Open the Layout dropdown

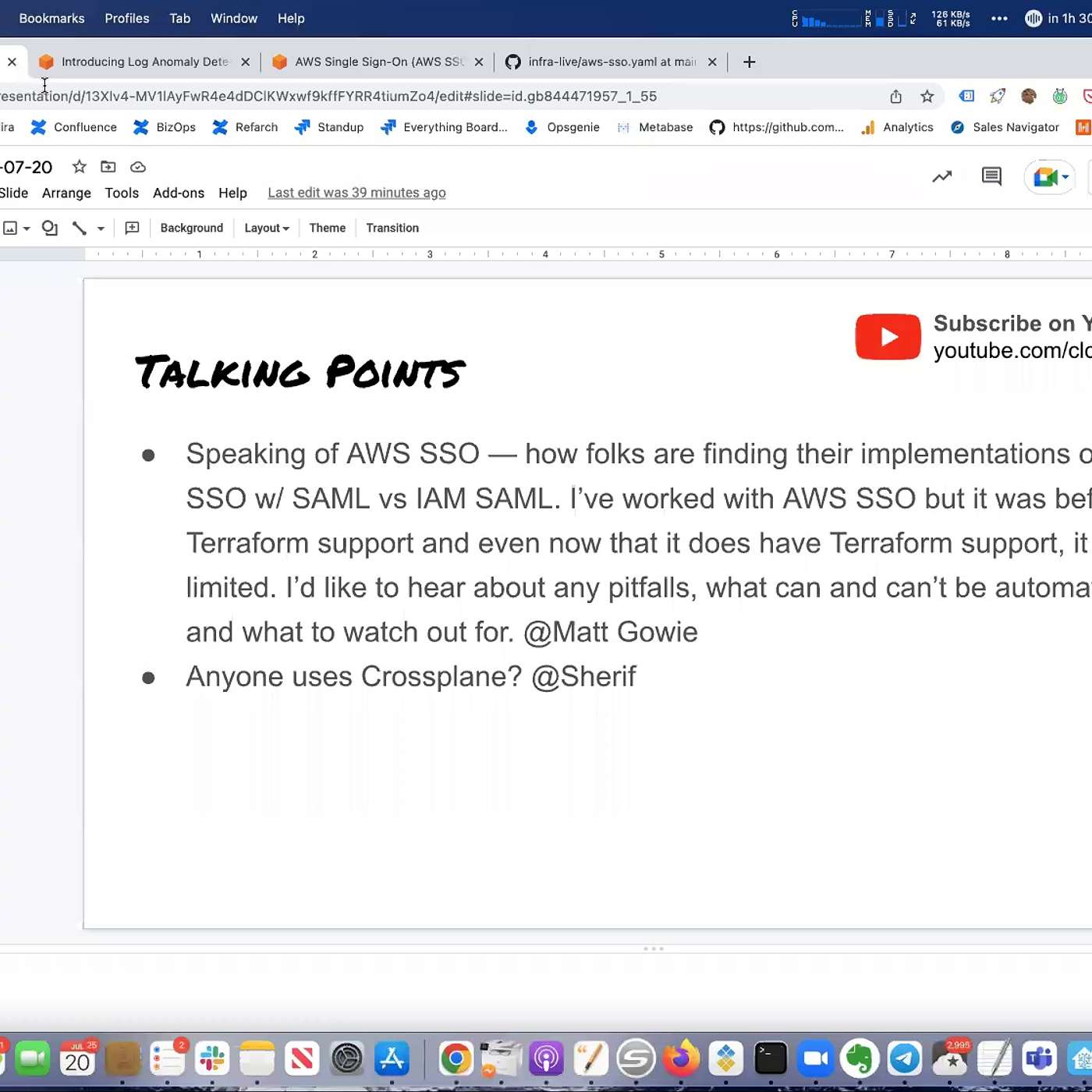(x=266, y=228)
